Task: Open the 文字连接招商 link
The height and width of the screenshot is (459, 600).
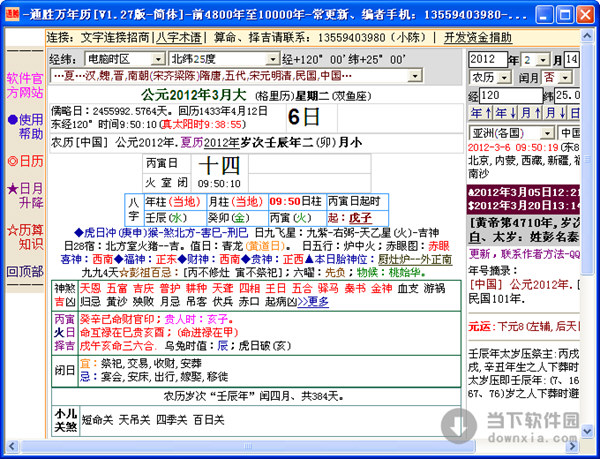Action: pos(115,37)
